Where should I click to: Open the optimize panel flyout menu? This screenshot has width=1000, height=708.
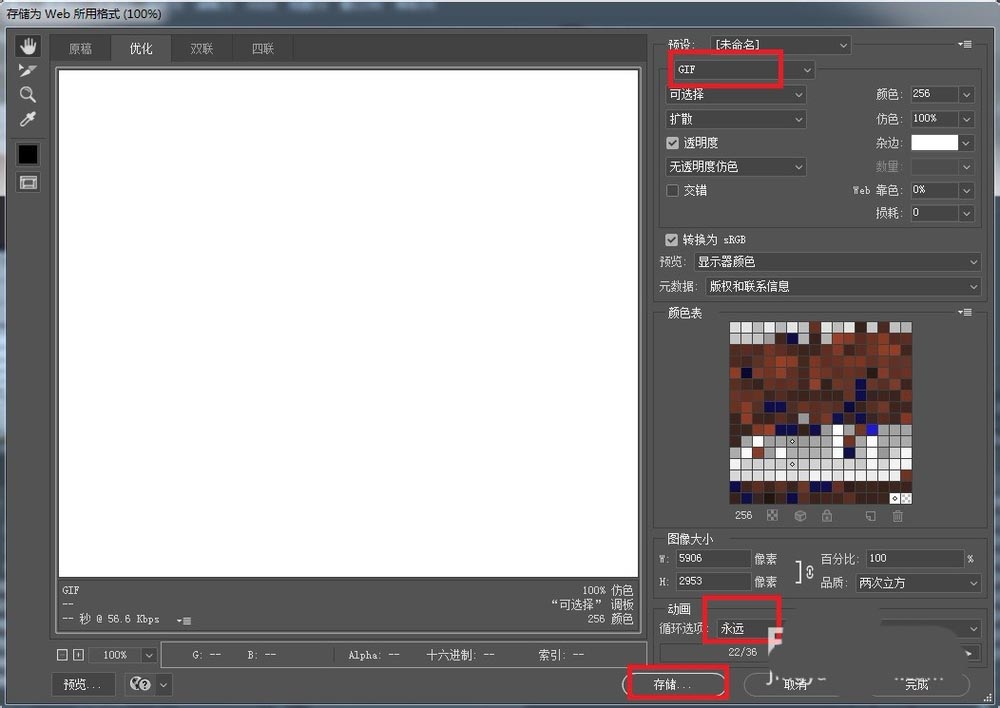click(x=965, y=44)
